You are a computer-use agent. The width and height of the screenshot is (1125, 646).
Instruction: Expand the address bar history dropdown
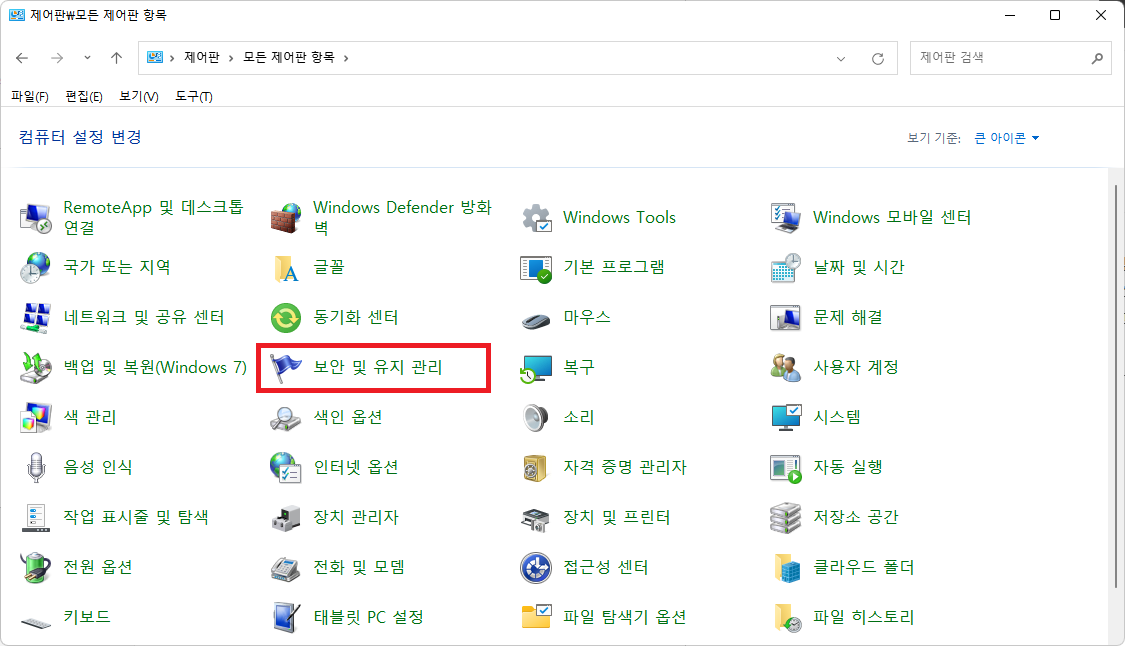841,59
